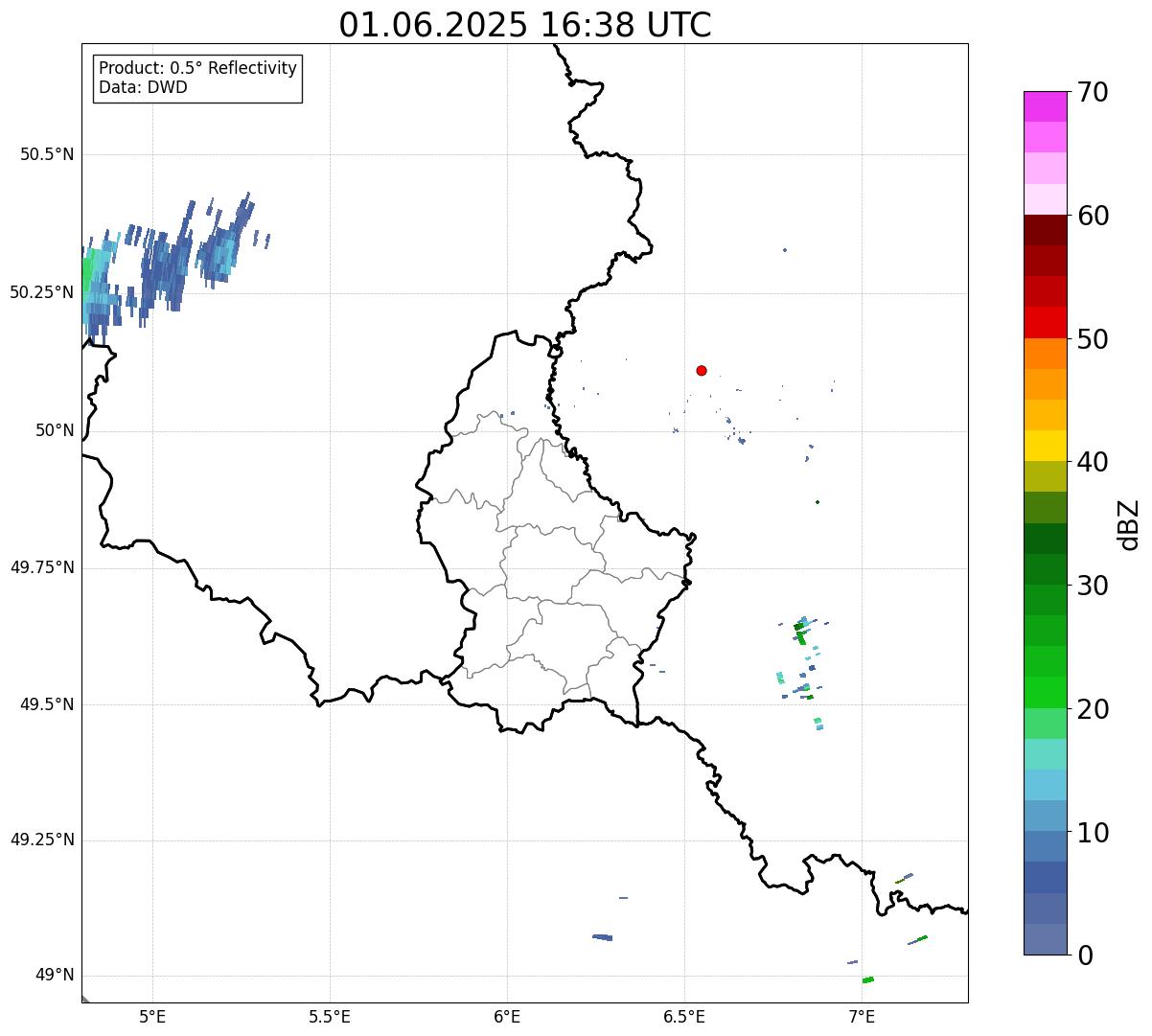Viewport: 1152px width, 1036px height.
Task: Click the 6.5°E longitude label
Action: pyautogui.click(x=684, y=1016)
